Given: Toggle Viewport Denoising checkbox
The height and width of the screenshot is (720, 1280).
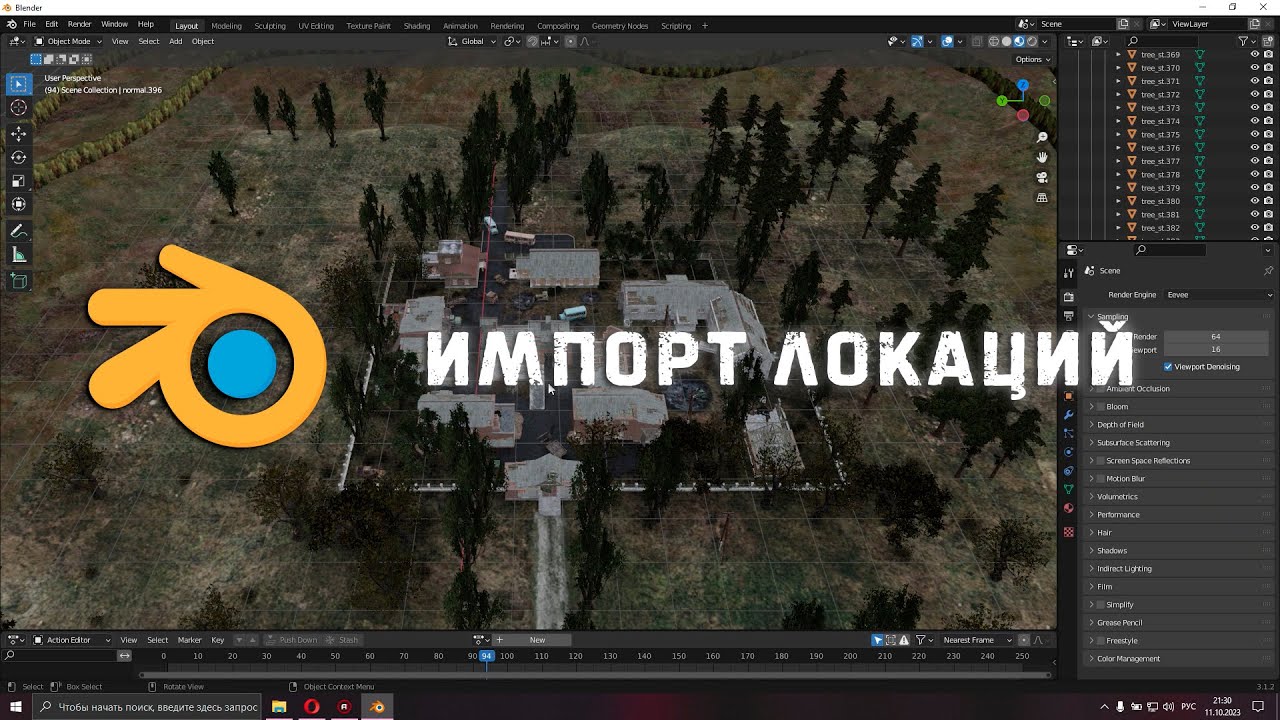Looking at the screenshot, I should 1168,367.
